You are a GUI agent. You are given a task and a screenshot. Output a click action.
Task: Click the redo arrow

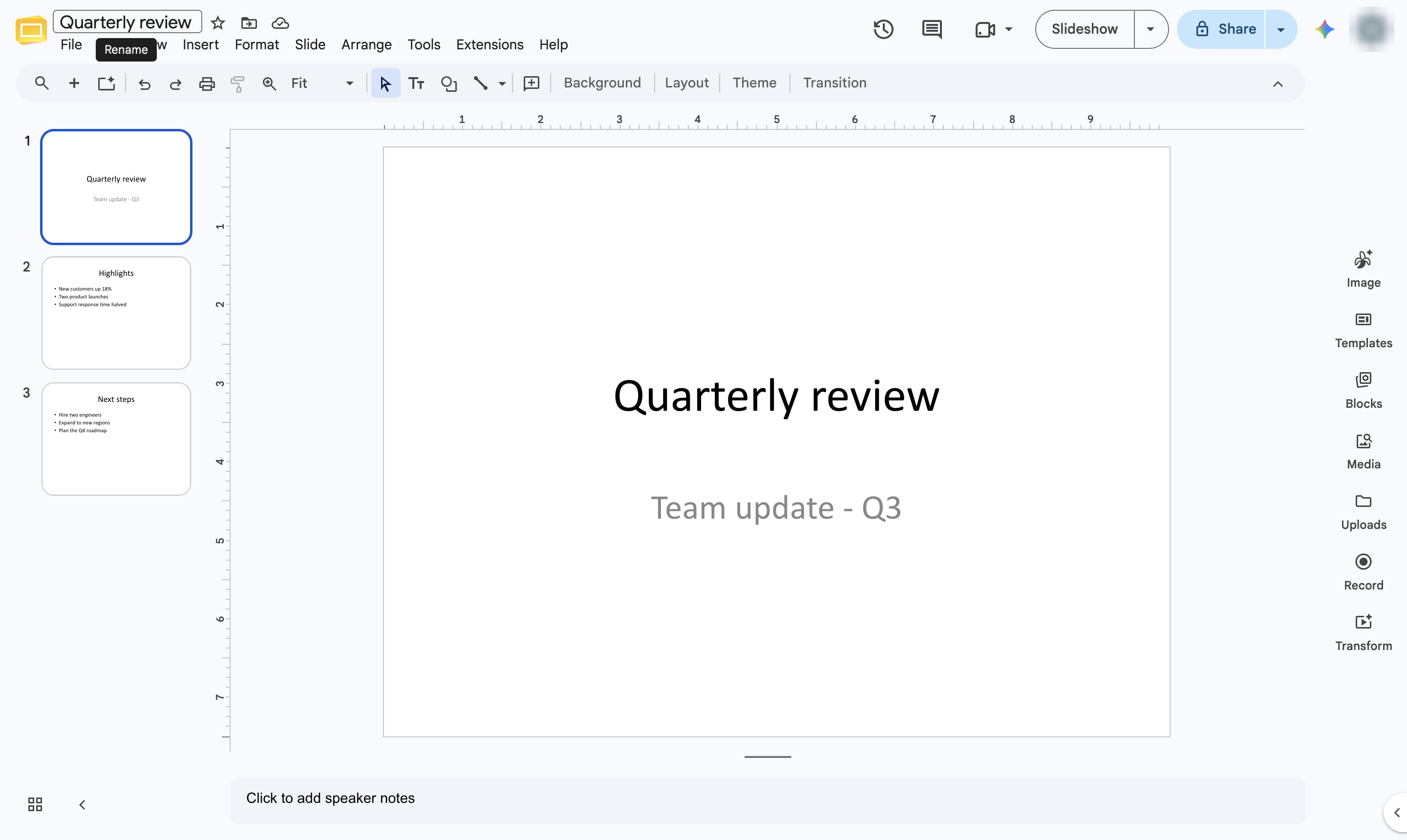tap(175, 84)
